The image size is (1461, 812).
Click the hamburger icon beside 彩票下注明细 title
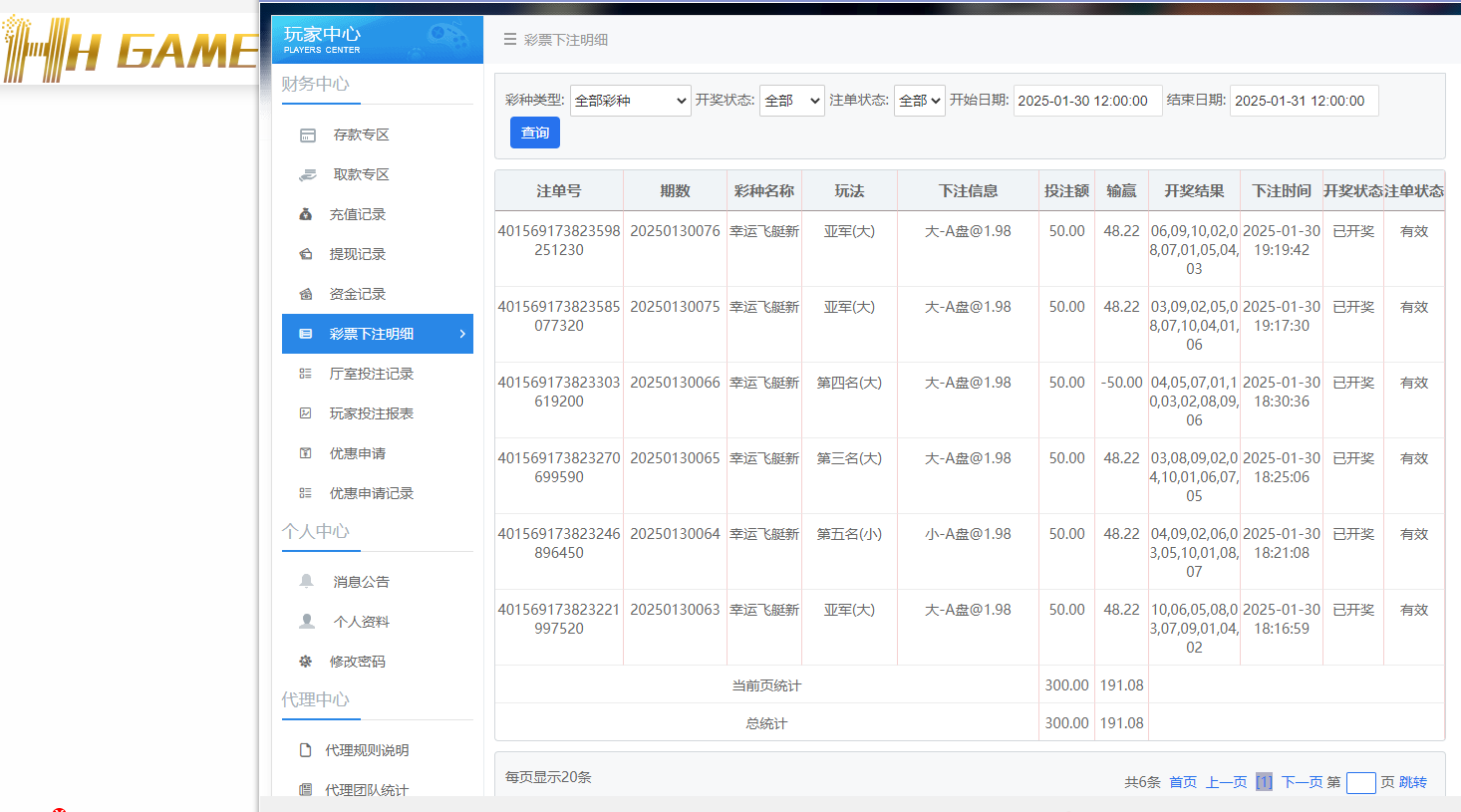pyautogui.click(x=509, y=40)
